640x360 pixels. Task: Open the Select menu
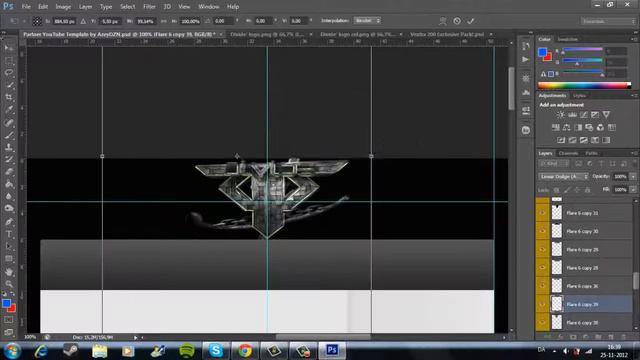(x=127, y=7)
